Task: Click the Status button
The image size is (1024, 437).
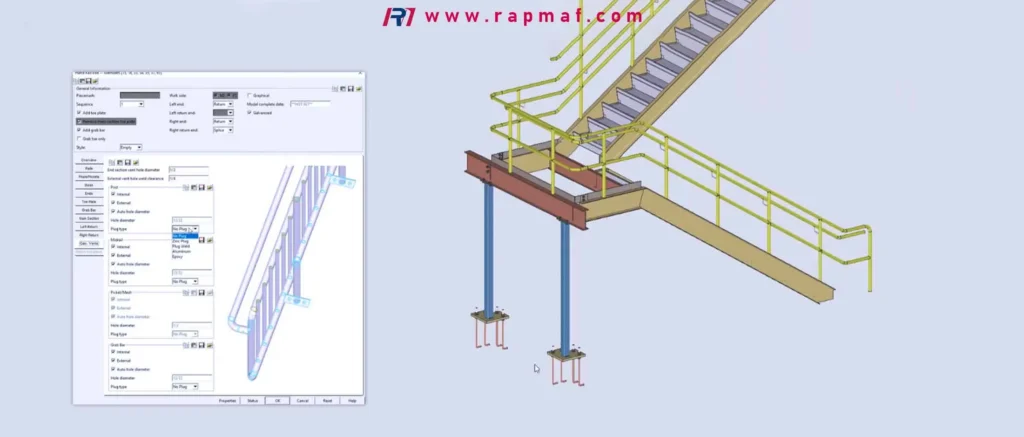Action: [x=253, y=400]
